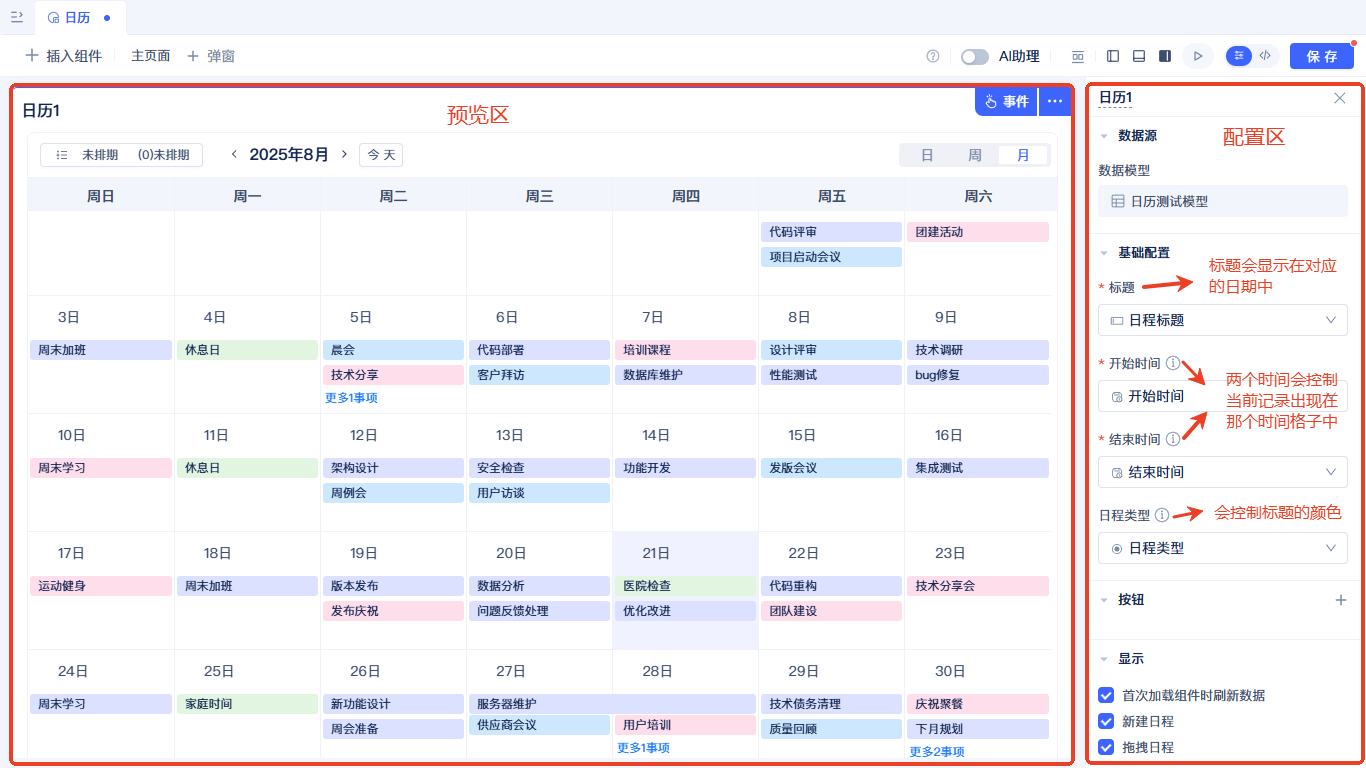1366x768 pixels.
Task: Collapse the 基础配置 section
Action: coord(1104,253)
